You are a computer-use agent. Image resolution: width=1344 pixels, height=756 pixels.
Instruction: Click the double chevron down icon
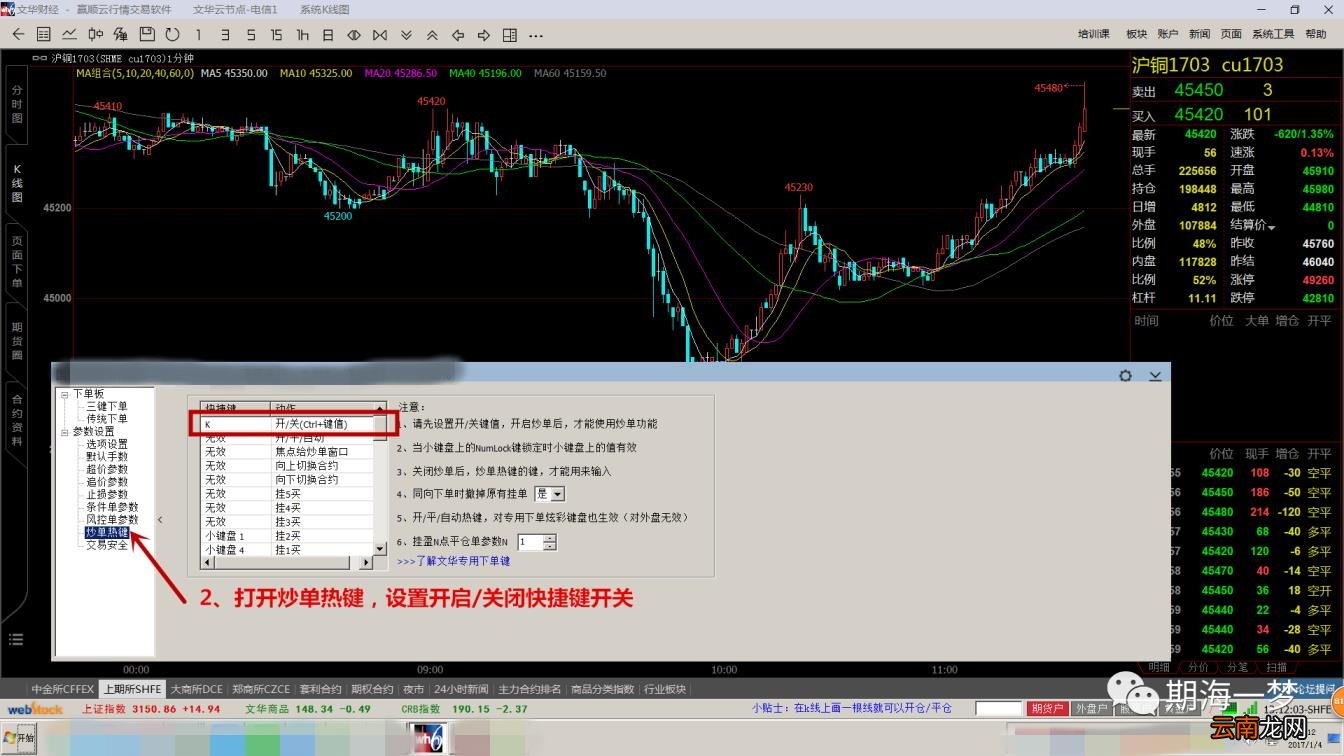tap(406, 35)
